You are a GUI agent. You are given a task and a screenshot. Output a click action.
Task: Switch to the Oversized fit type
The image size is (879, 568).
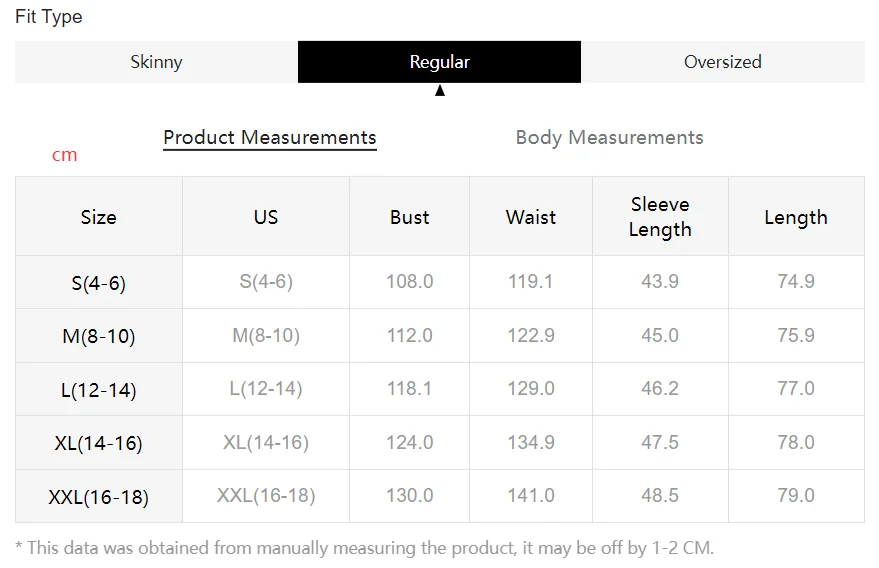pos(722,62)
